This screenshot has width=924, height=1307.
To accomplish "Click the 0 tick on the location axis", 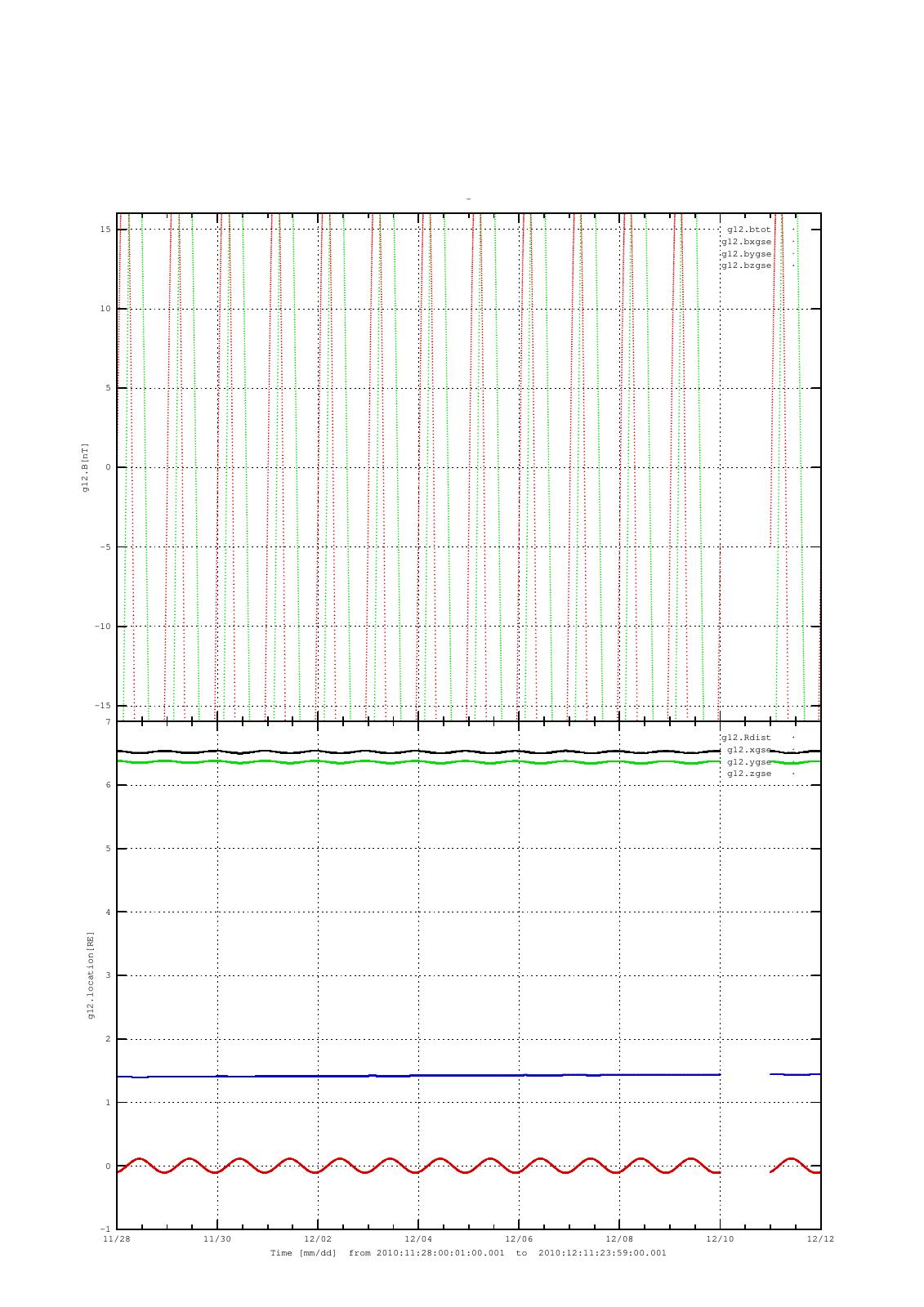I will [x=108, y=1166].
